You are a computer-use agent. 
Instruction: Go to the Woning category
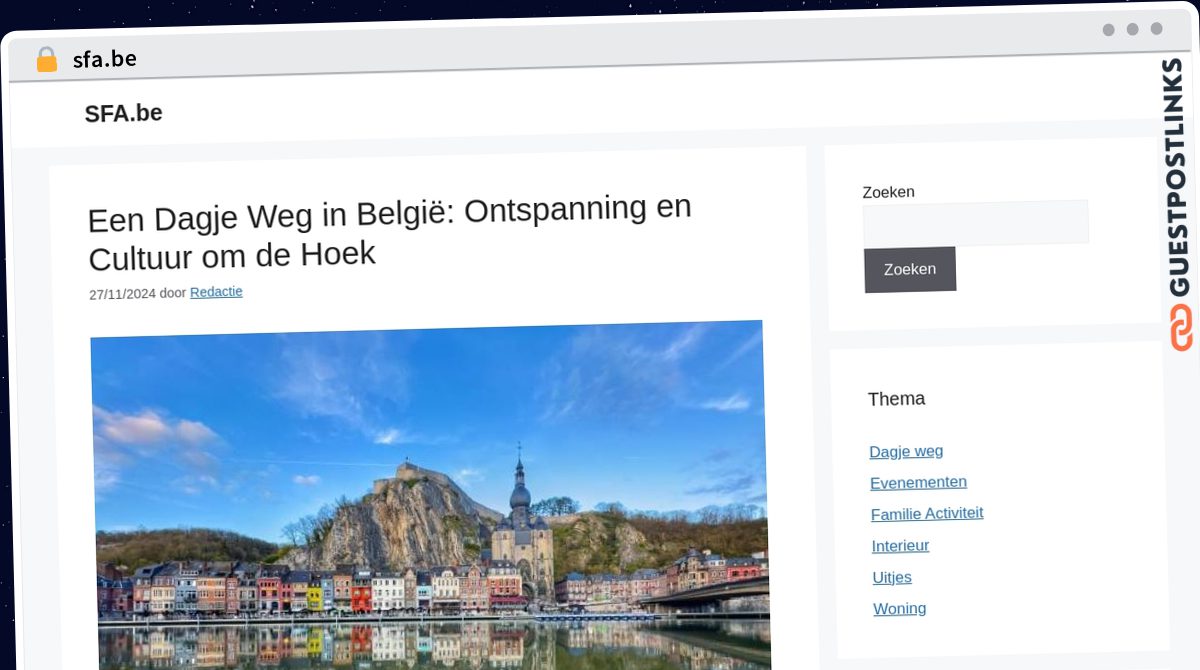click(x=899, y=608)
